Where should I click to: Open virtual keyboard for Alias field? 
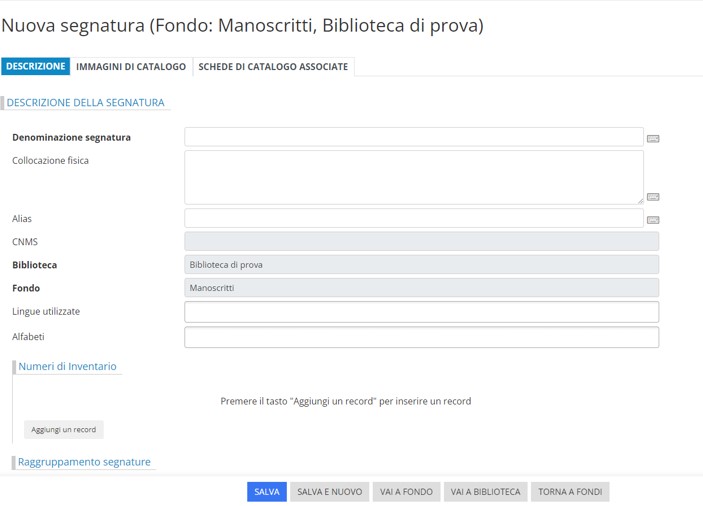pyautogui.click(x=653, y=220)
